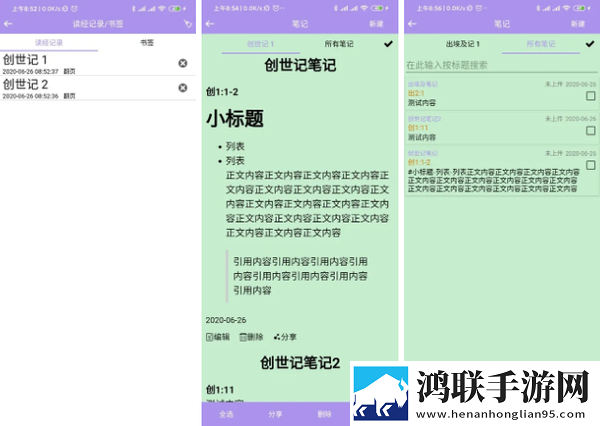
Task: Check the box for 创世记笔记2 note
Action: point(591,131)
